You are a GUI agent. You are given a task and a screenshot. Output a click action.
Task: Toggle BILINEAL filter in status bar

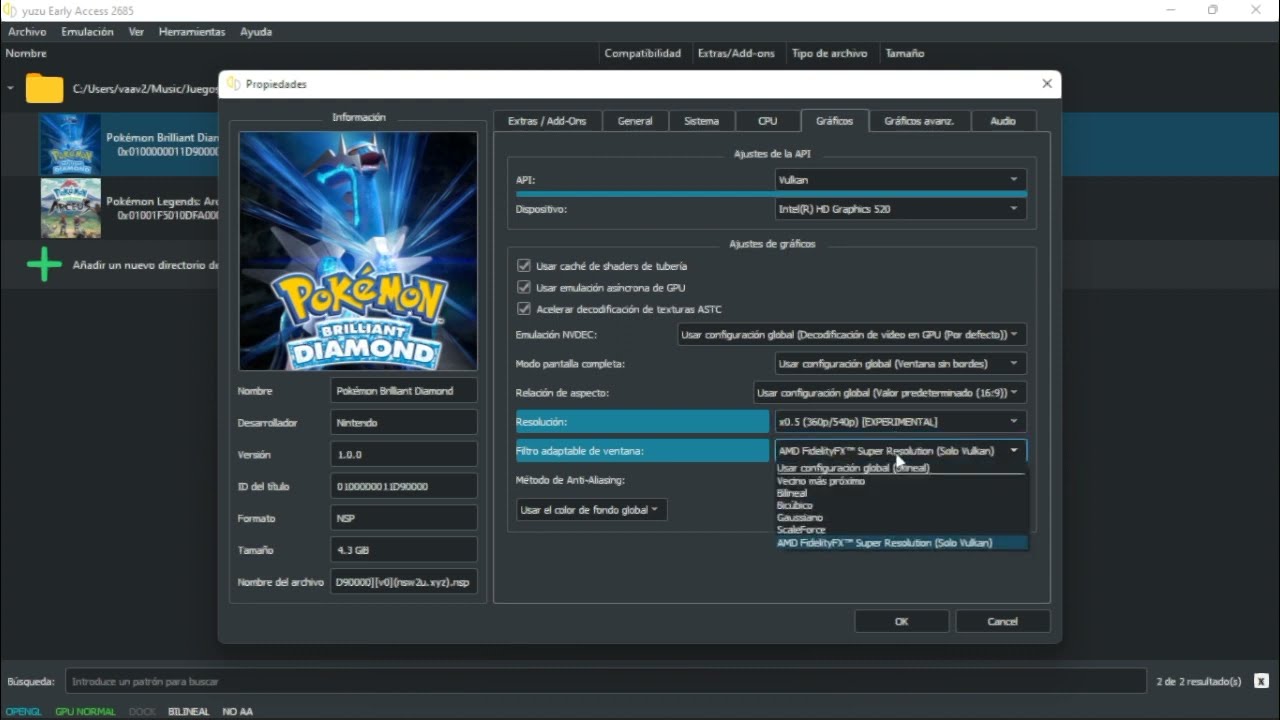tap(189, 712)
